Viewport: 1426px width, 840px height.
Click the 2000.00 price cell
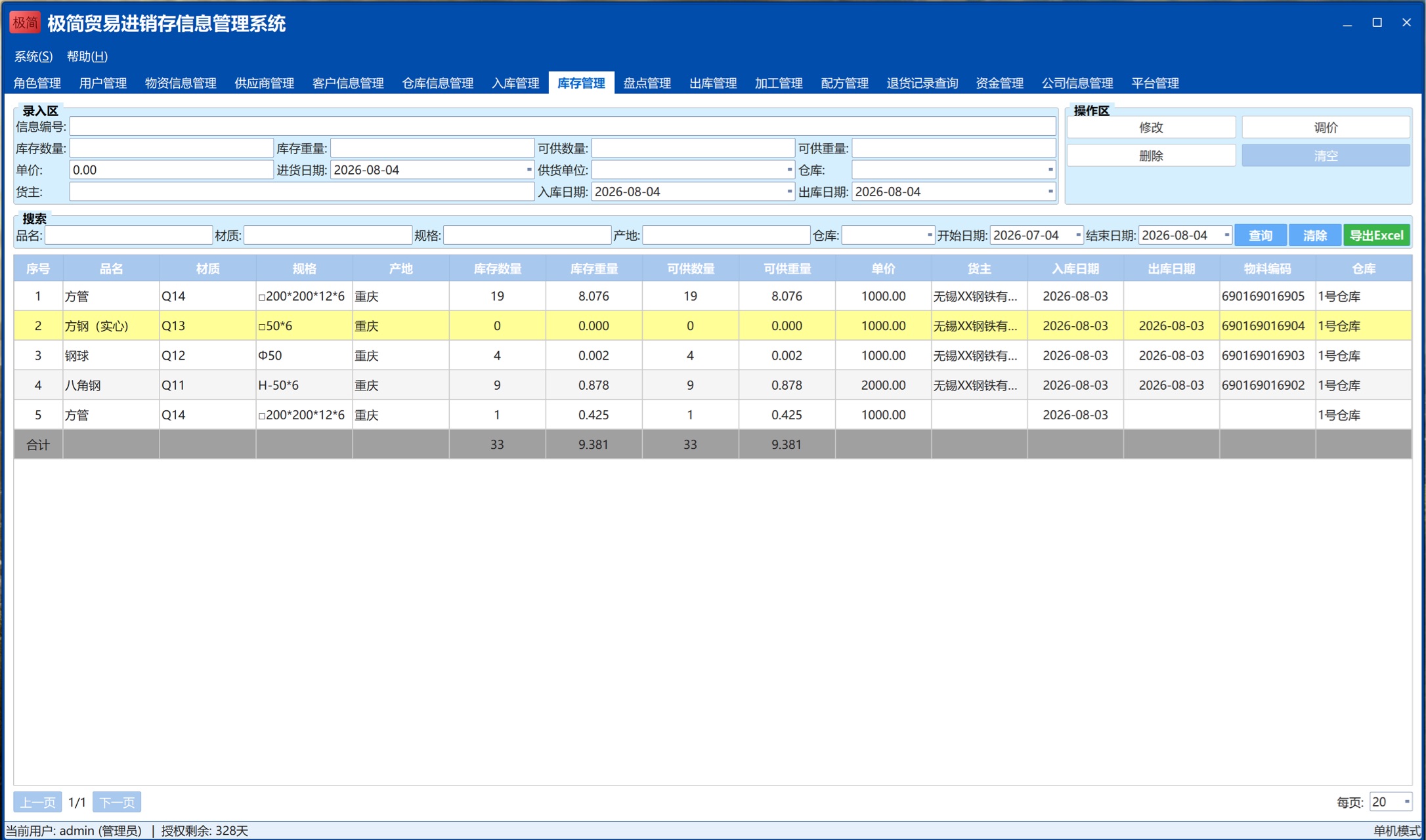click(x=883, y=385)
